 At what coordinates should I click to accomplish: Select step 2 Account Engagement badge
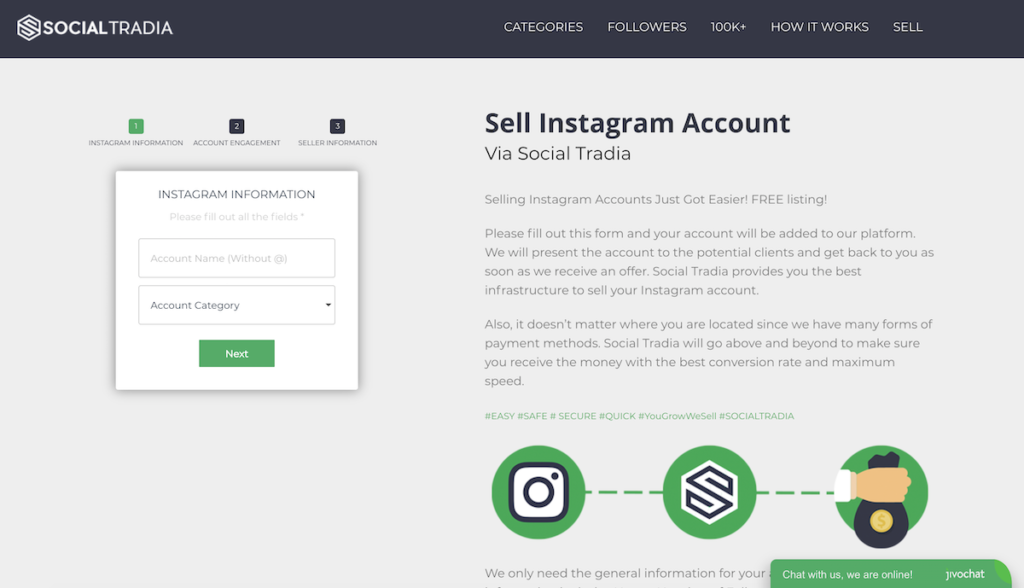pos(236,126)
